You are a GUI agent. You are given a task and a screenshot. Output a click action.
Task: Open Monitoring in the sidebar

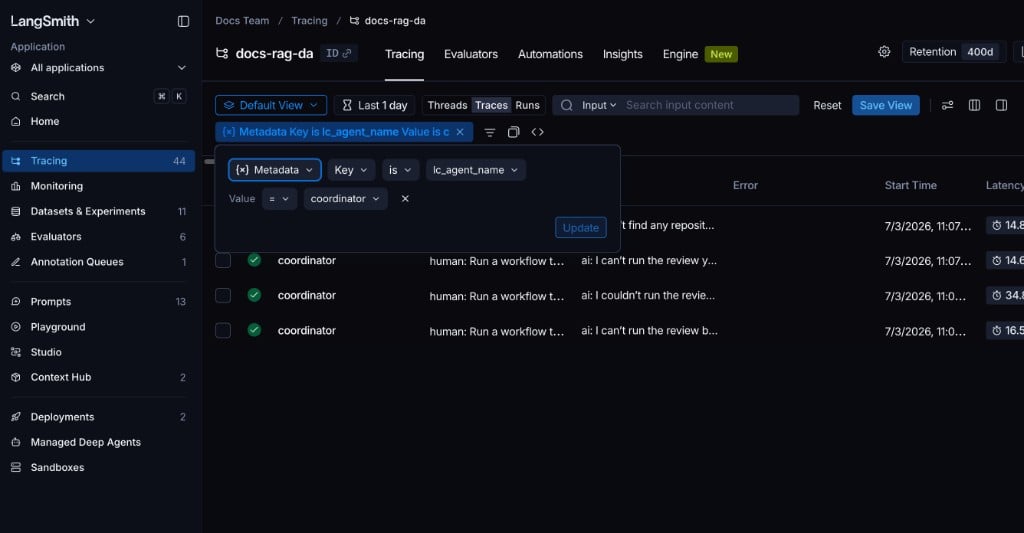click(99, 186)
